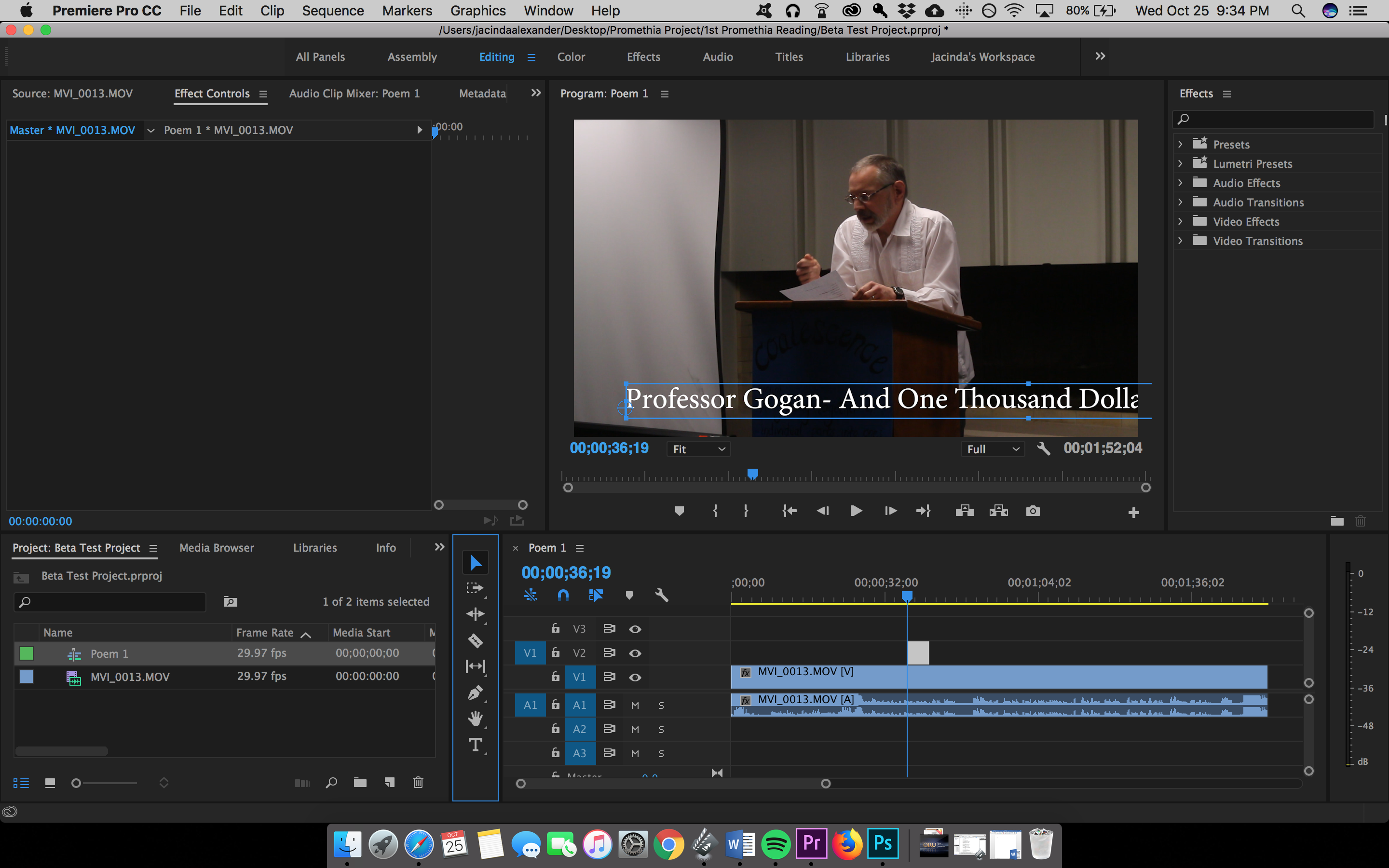
Task: Click New Bin folder icon in Project panel
Action: tap(360, 783)
